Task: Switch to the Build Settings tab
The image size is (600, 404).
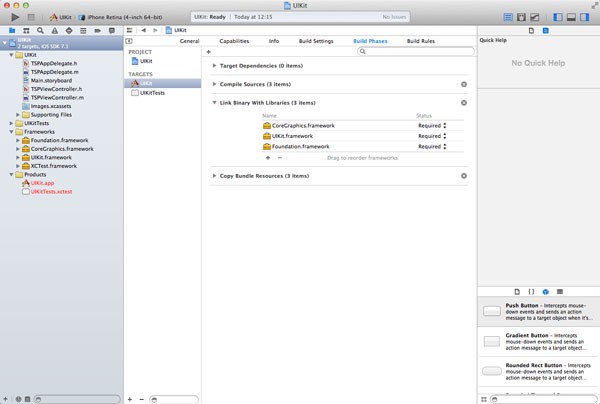Action: coord(316,41)
